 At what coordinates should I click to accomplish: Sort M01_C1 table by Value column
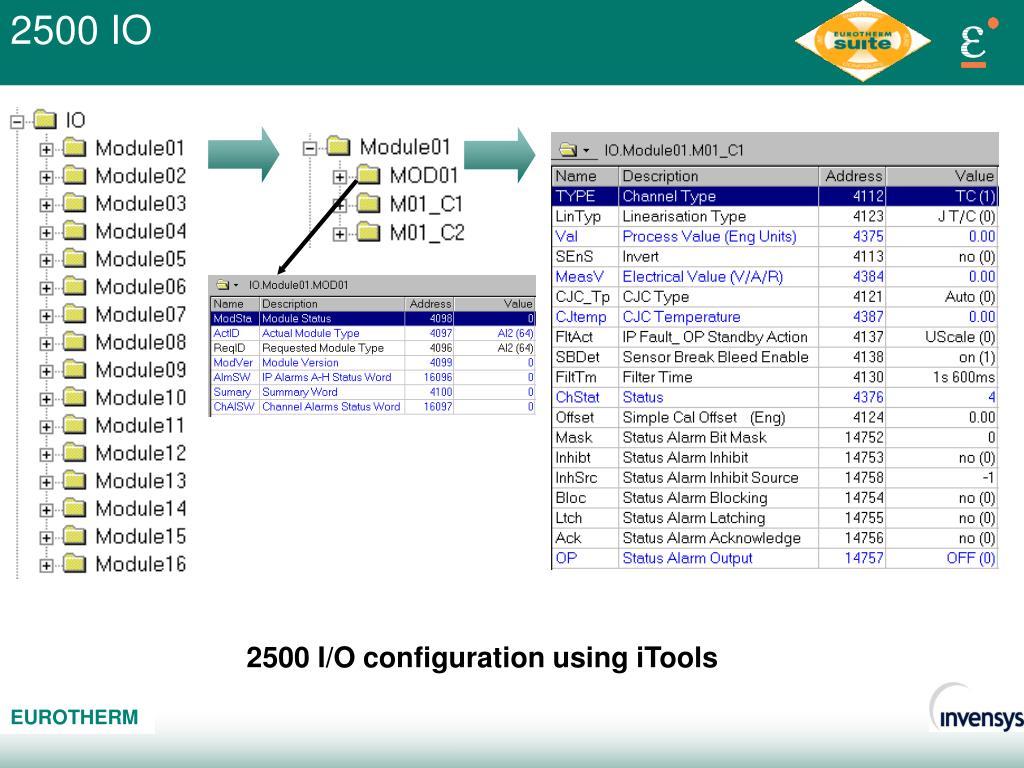tap(942, 176)
